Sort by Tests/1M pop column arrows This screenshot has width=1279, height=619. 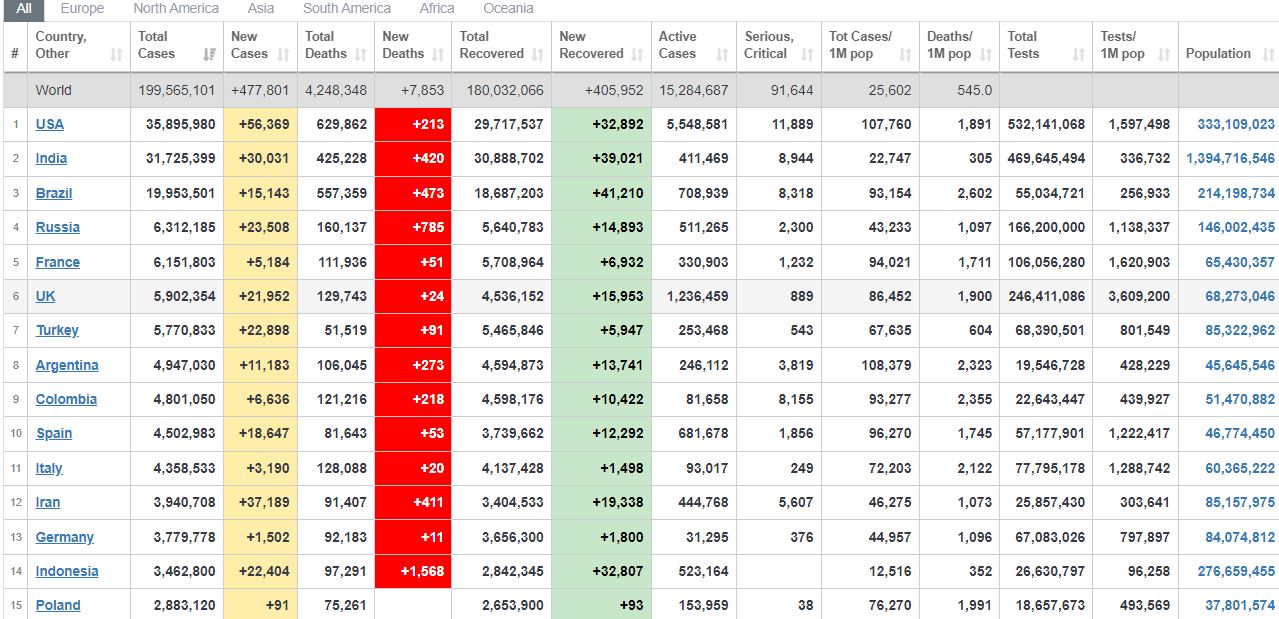(1164, 54)
